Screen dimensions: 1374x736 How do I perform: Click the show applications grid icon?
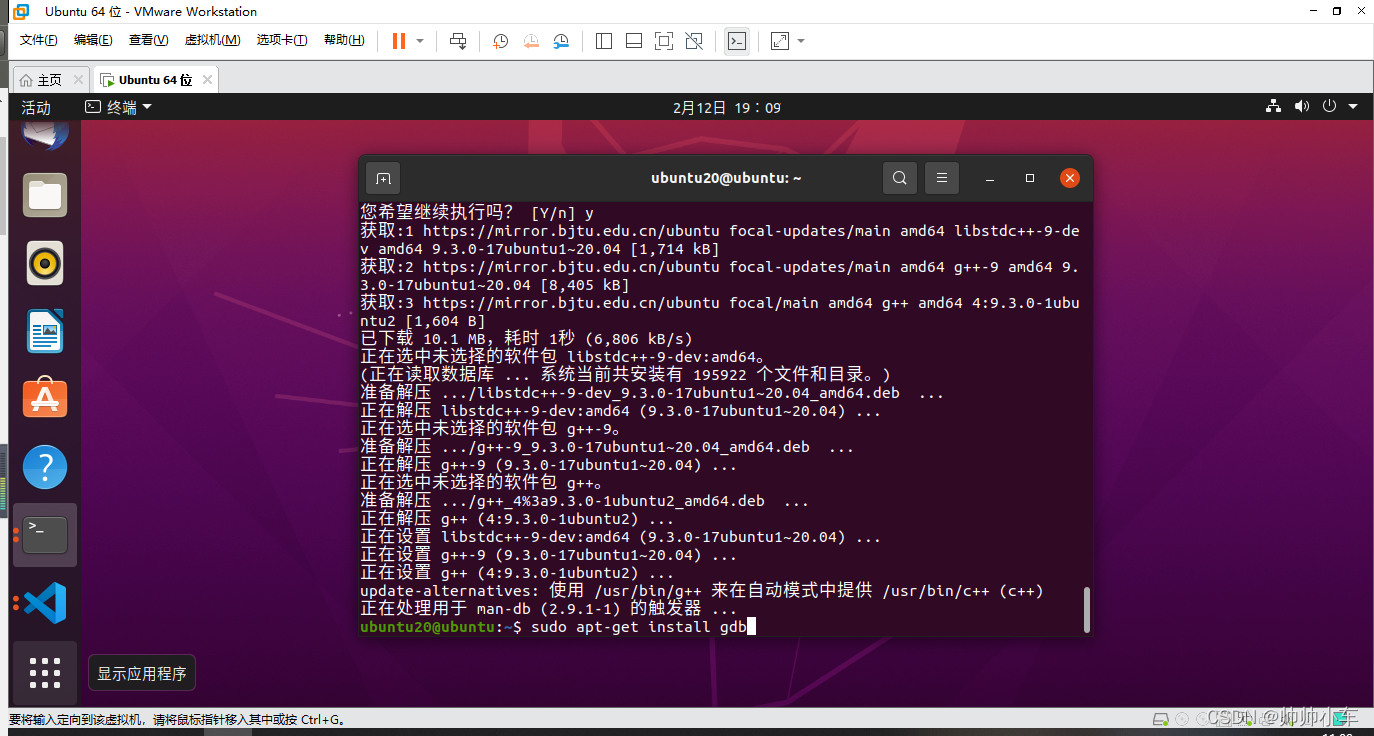pos(45,673)
